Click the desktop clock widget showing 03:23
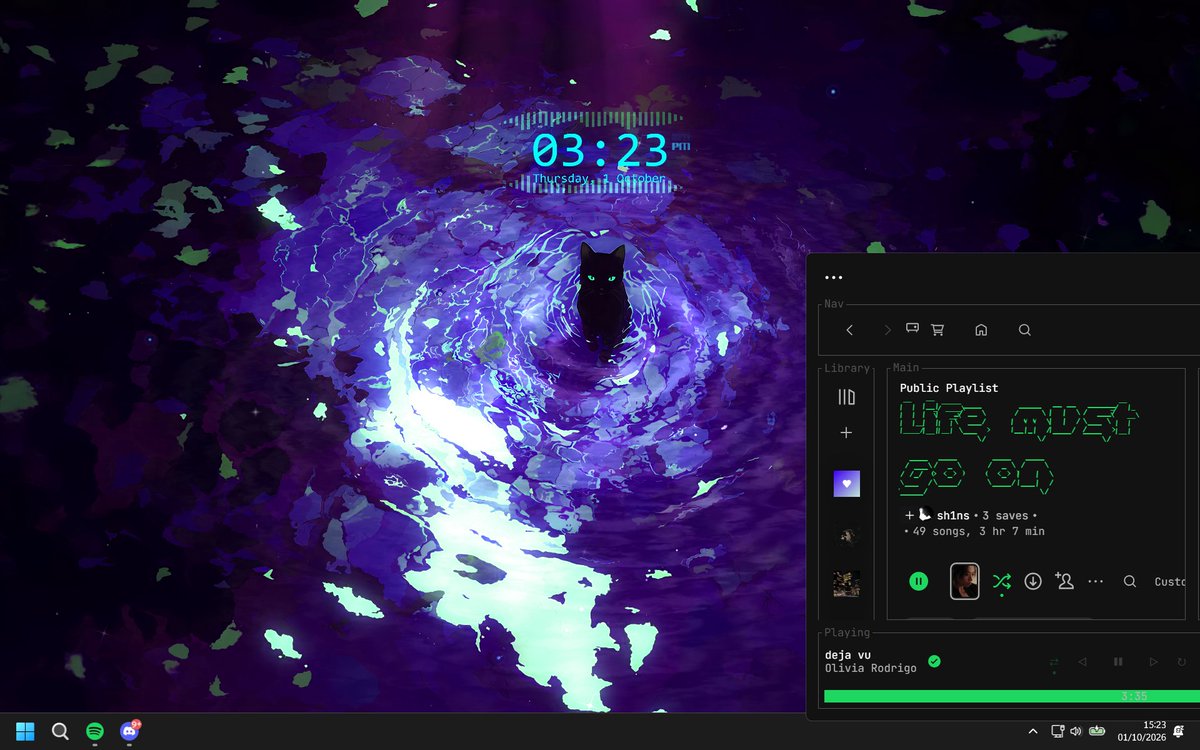 [600, 153]
